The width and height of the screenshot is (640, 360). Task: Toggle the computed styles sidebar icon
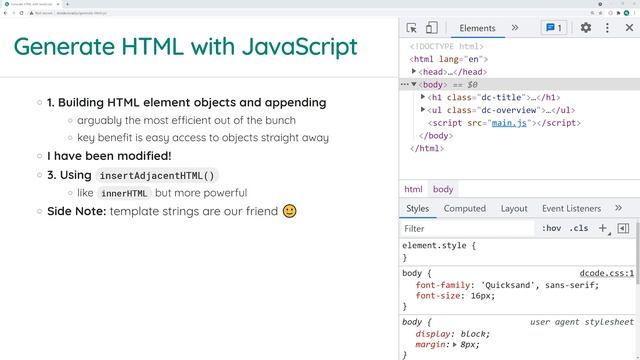click(623, 228)
